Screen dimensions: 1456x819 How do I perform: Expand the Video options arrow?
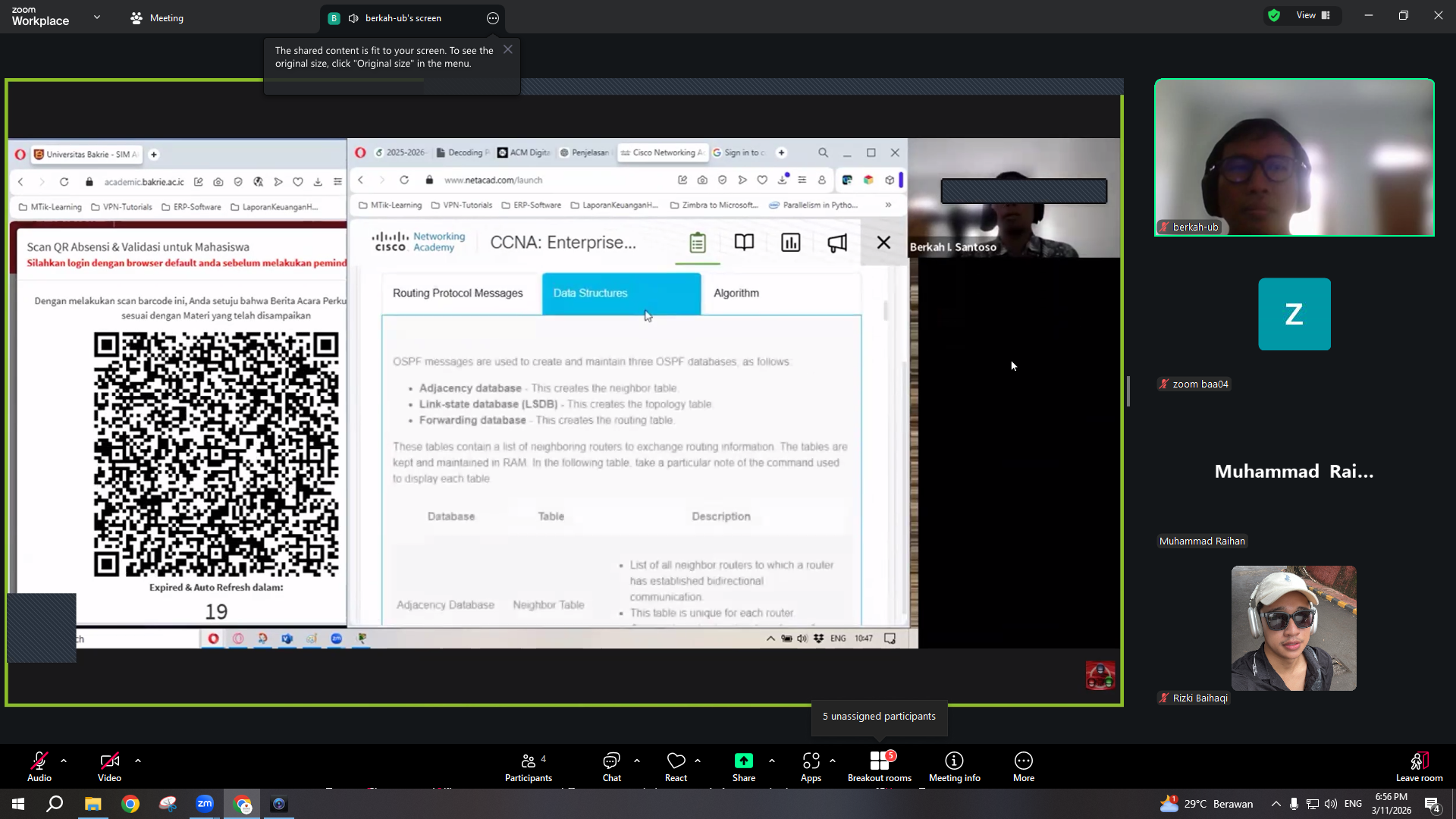click(138, 761)
